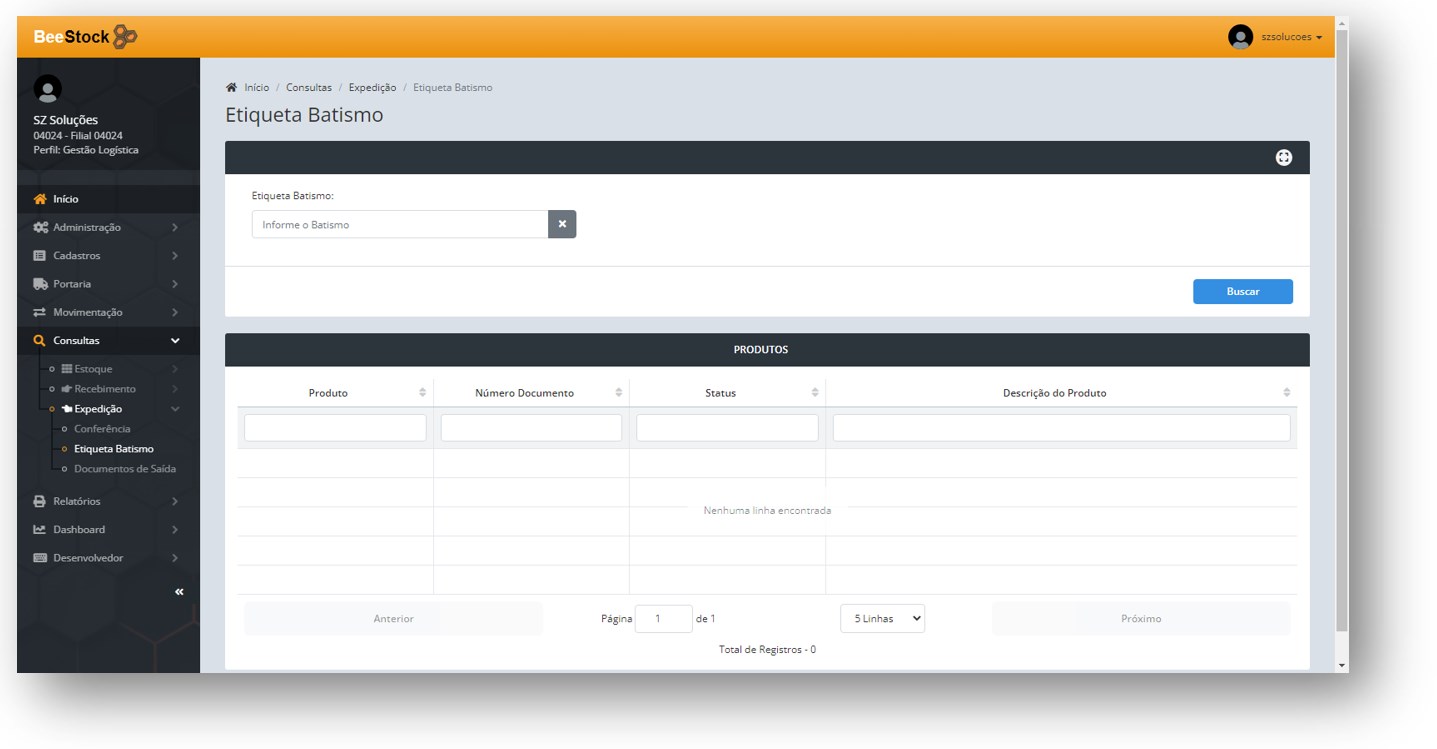Sort by Descrição do Produto column arrows
Viewport: 1437px width, 749px height.
[1287, 393]
